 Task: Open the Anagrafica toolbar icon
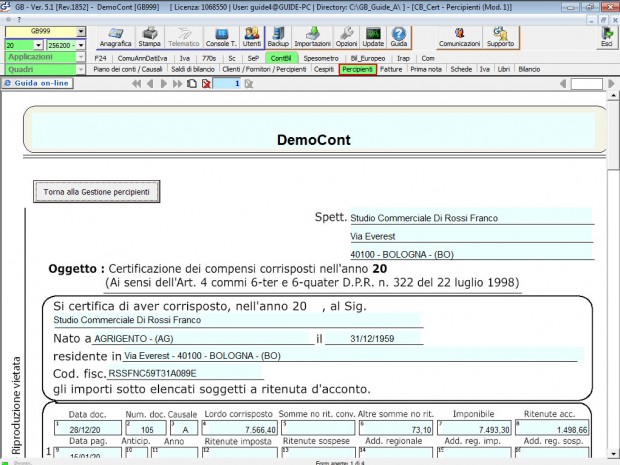(x=115, y=37)
